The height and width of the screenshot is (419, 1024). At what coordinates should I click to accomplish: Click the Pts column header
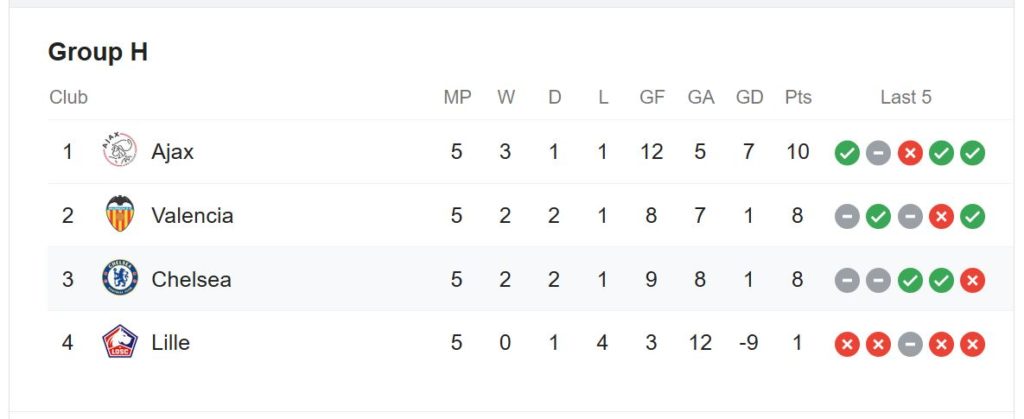click(x=798, y=97)
